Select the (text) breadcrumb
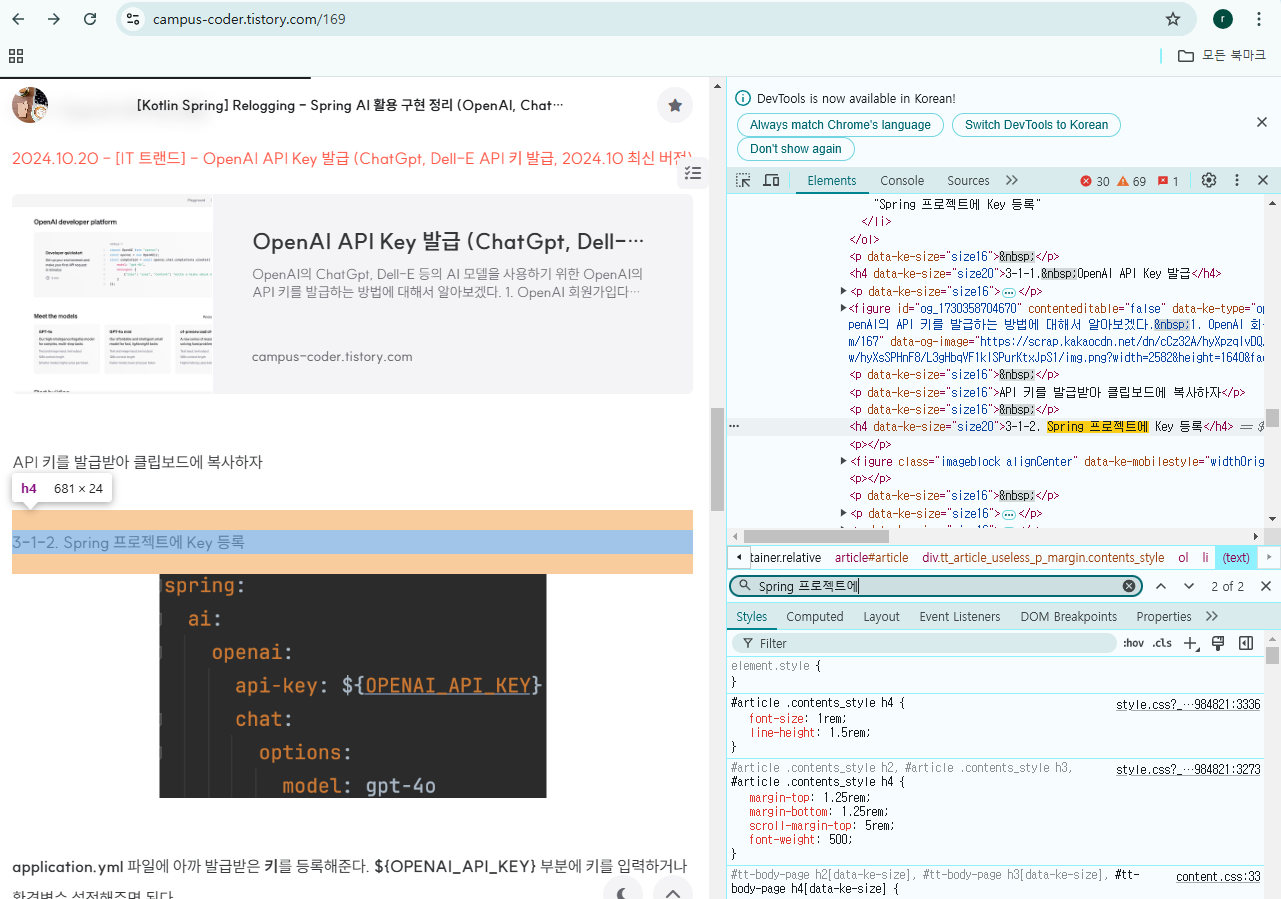1281x899 pixels. click(1236, 558)
